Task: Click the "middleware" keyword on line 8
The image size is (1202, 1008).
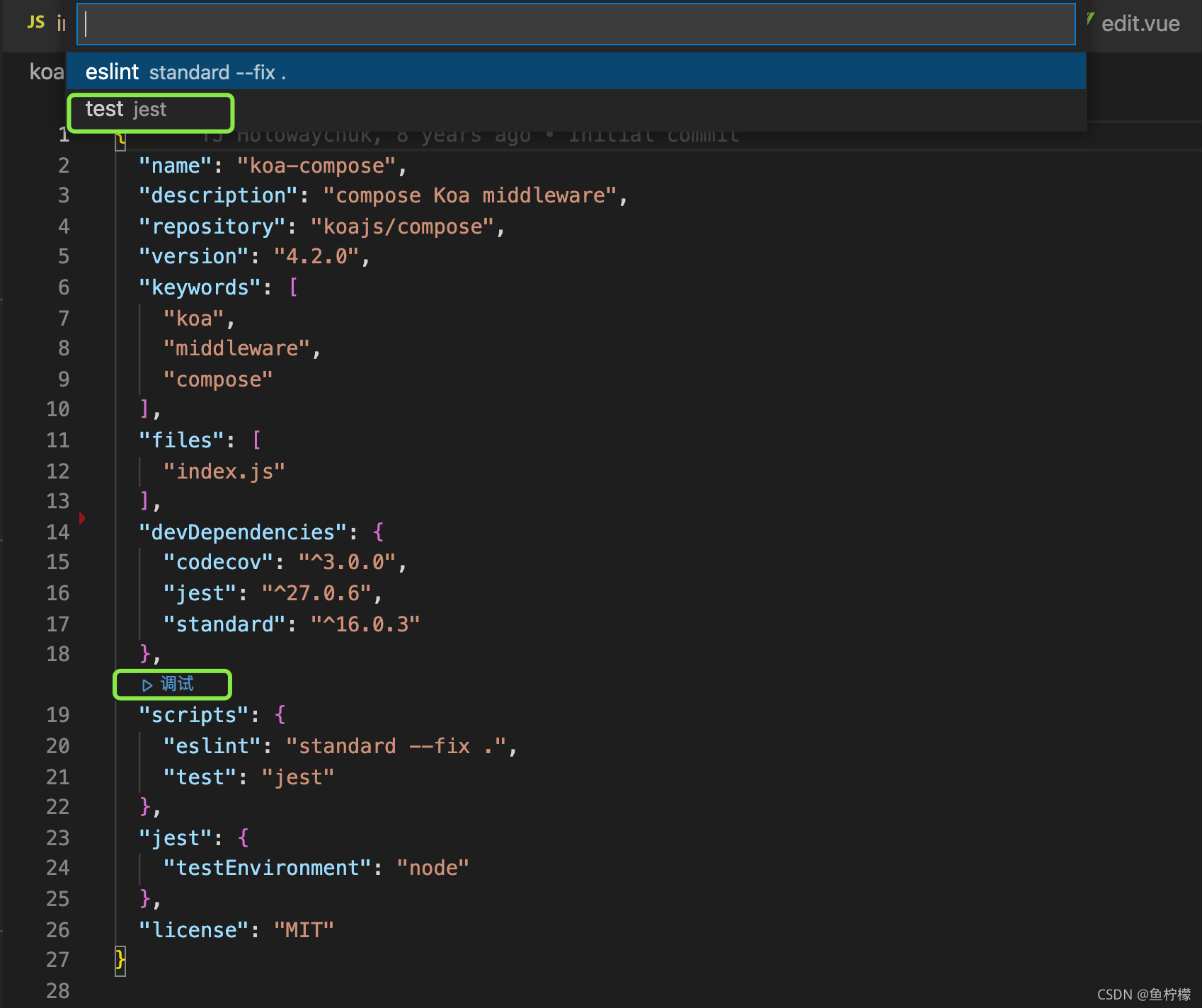Action: [x=237, y=348]
